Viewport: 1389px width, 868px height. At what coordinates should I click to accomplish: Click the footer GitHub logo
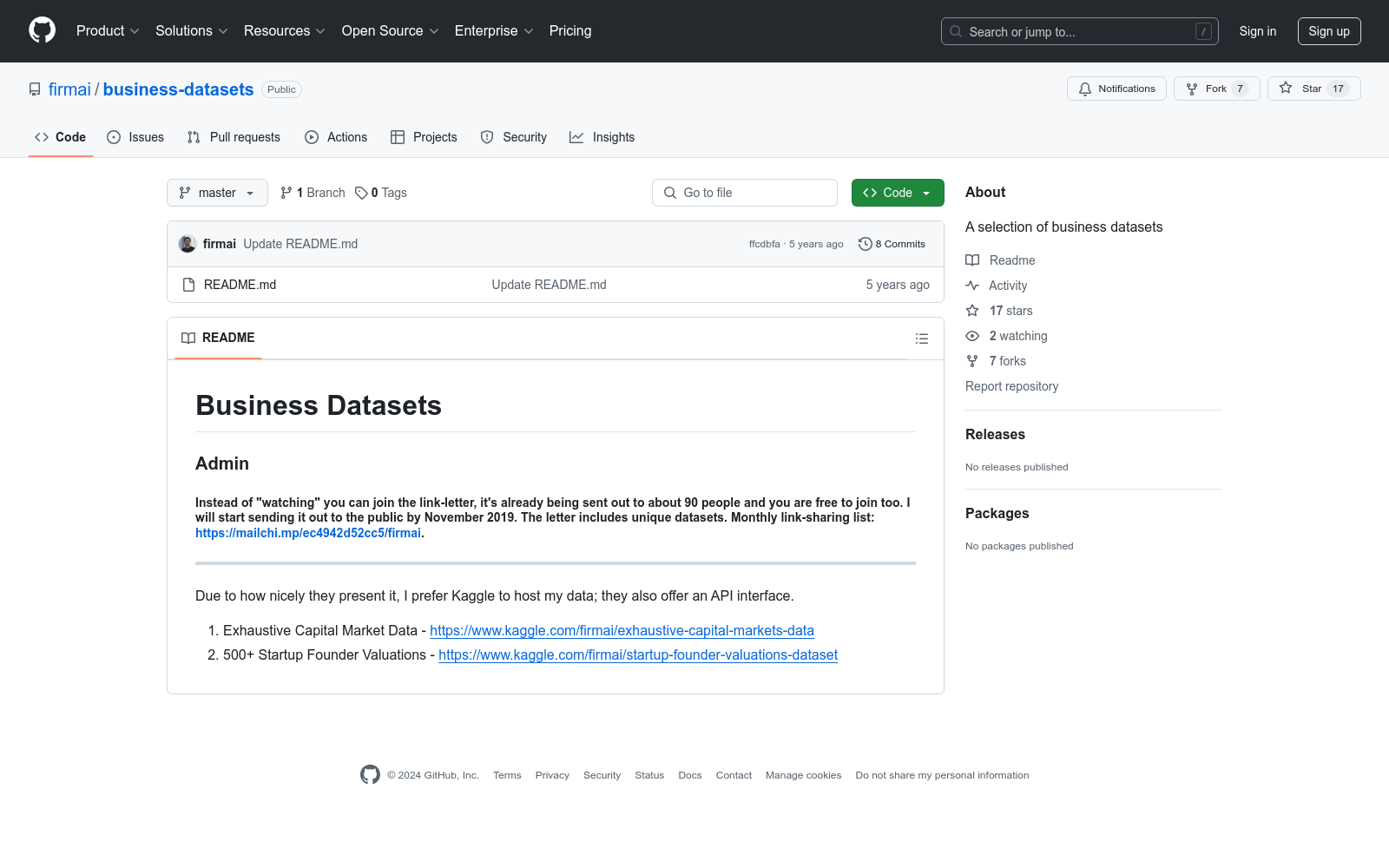click(370, 774)
